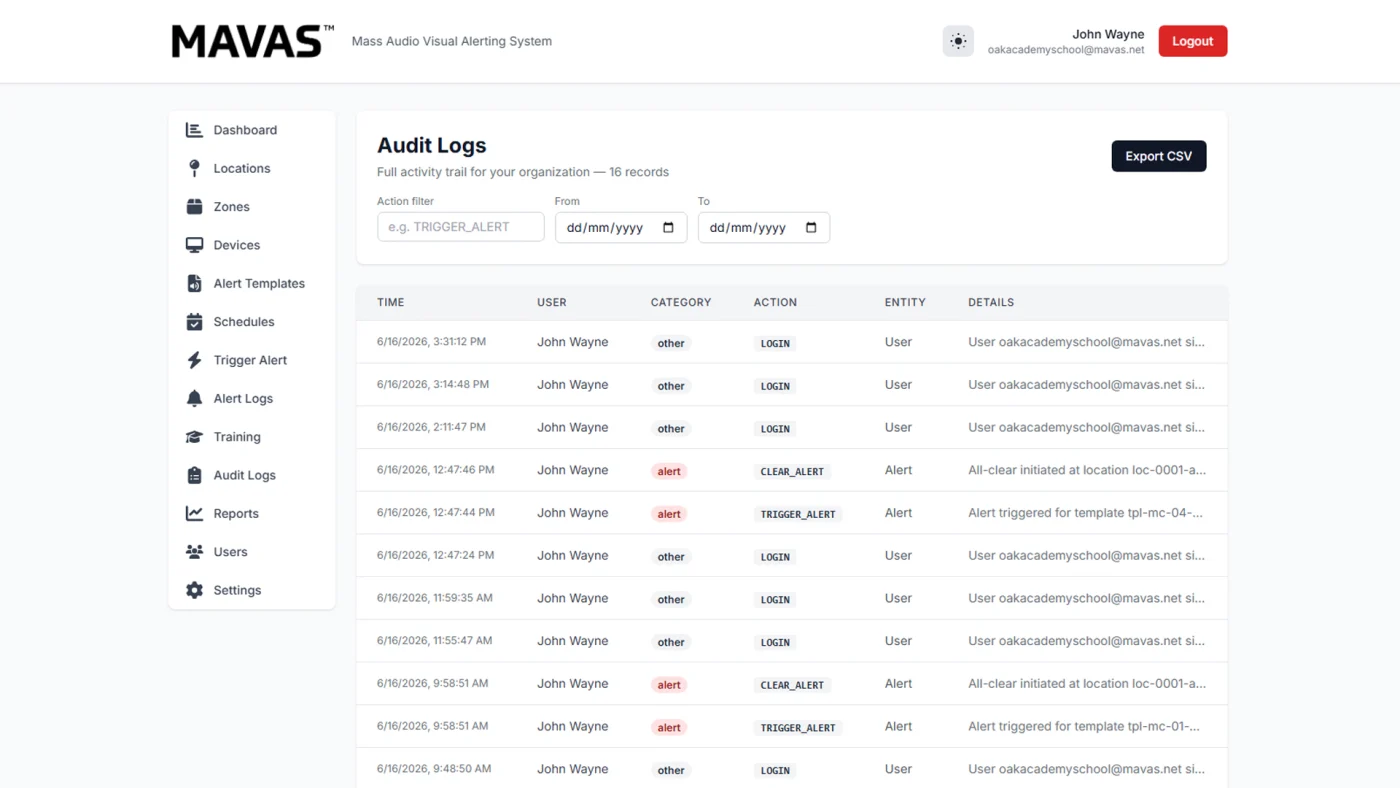Screen dimensions: 1400x788
Task: Click the CATEGORY column header
Action: pos(681,302)
